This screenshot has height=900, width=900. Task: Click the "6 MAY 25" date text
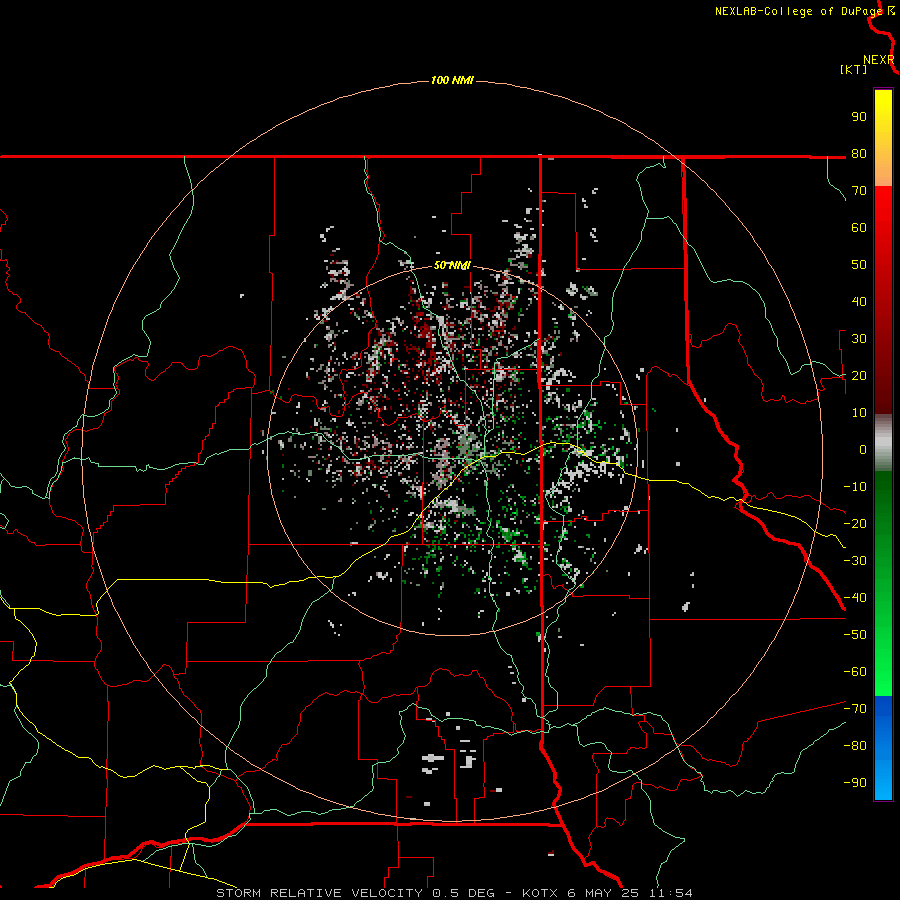click(604, 893)
